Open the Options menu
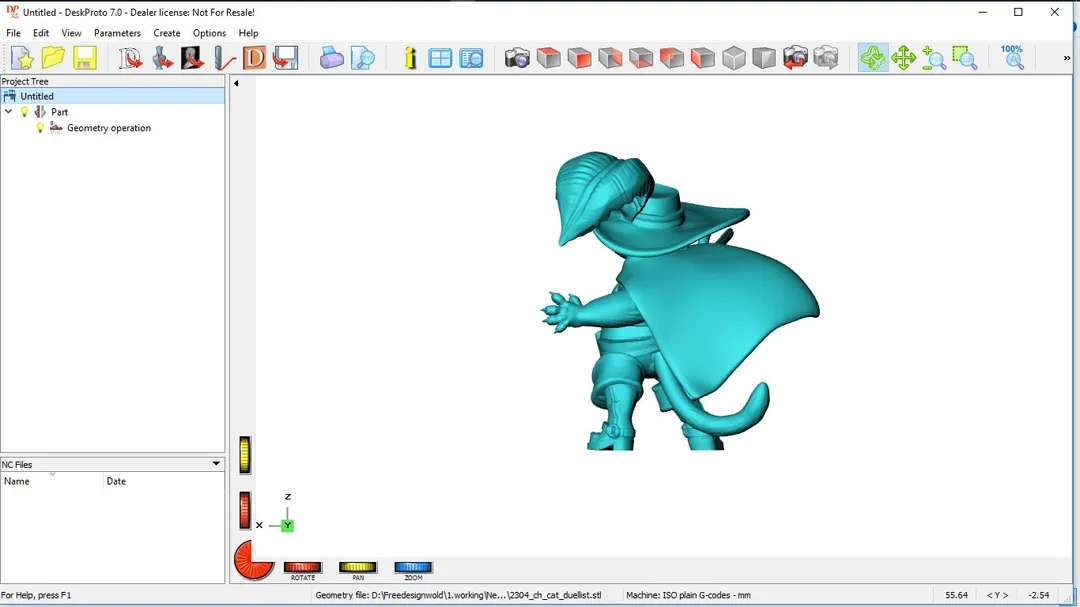This screenshot has height=607, width=1080. 209,33
